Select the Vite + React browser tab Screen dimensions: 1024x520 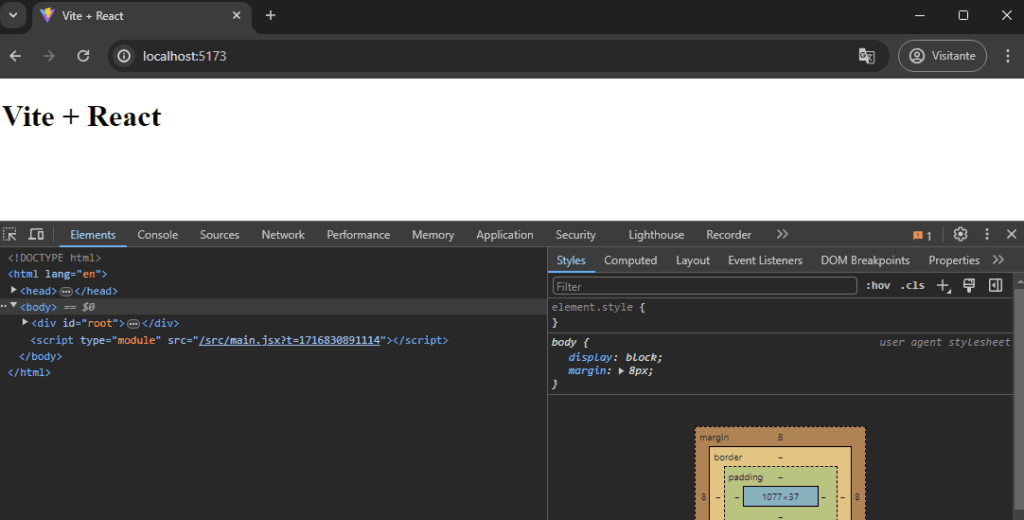(141, 16)
